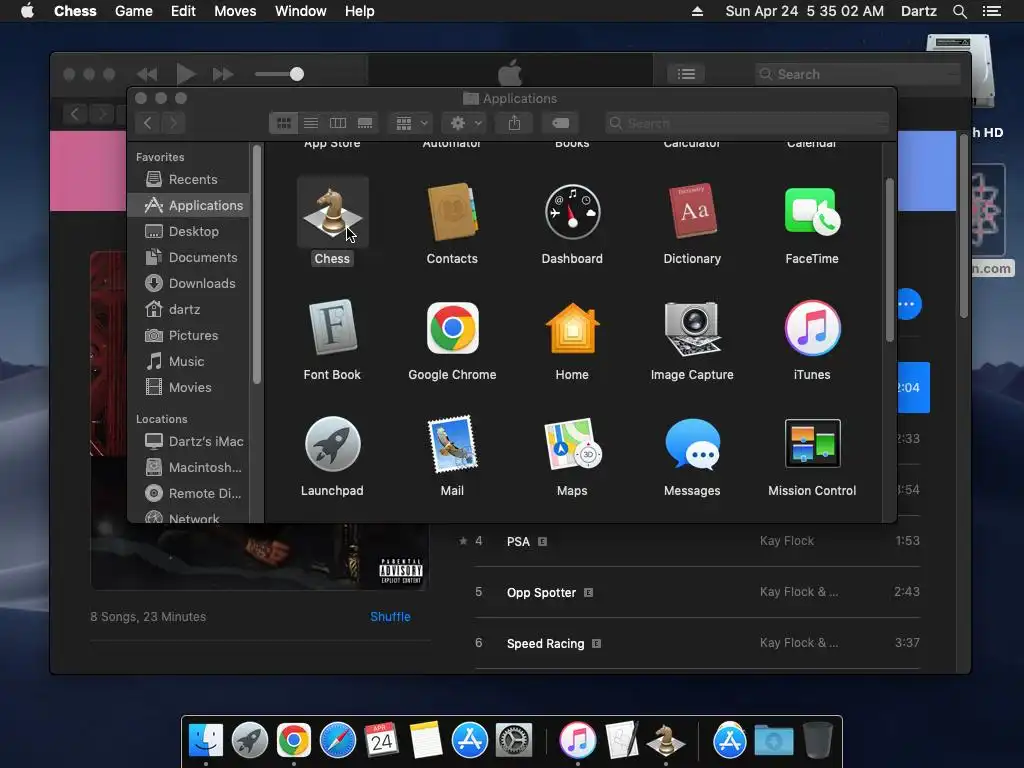The height and width of the screenshot is (768, 1024).
Task: Click Previous track in iTunes window
Action: point(147,74)
